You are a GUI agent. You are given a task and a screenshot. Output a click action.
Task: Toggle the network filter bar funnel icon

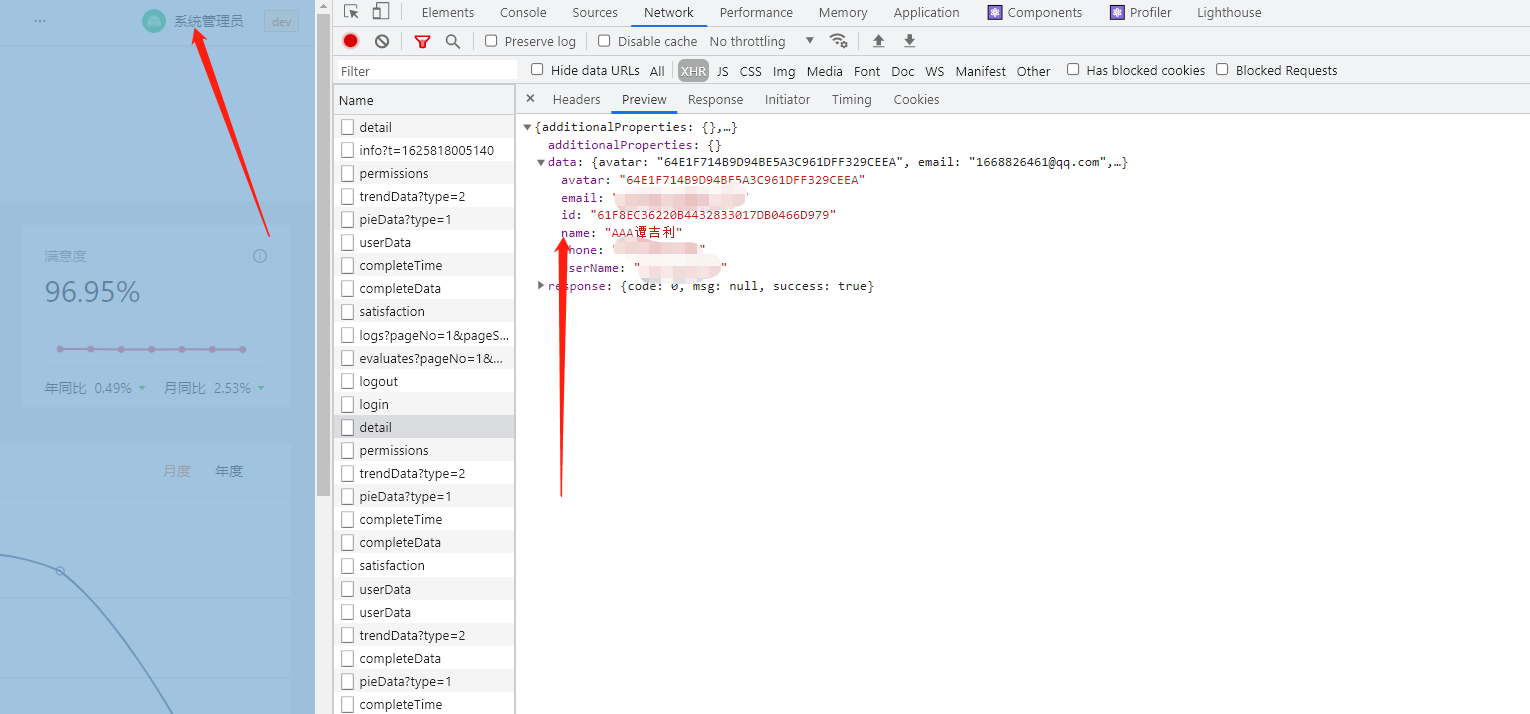422,41
